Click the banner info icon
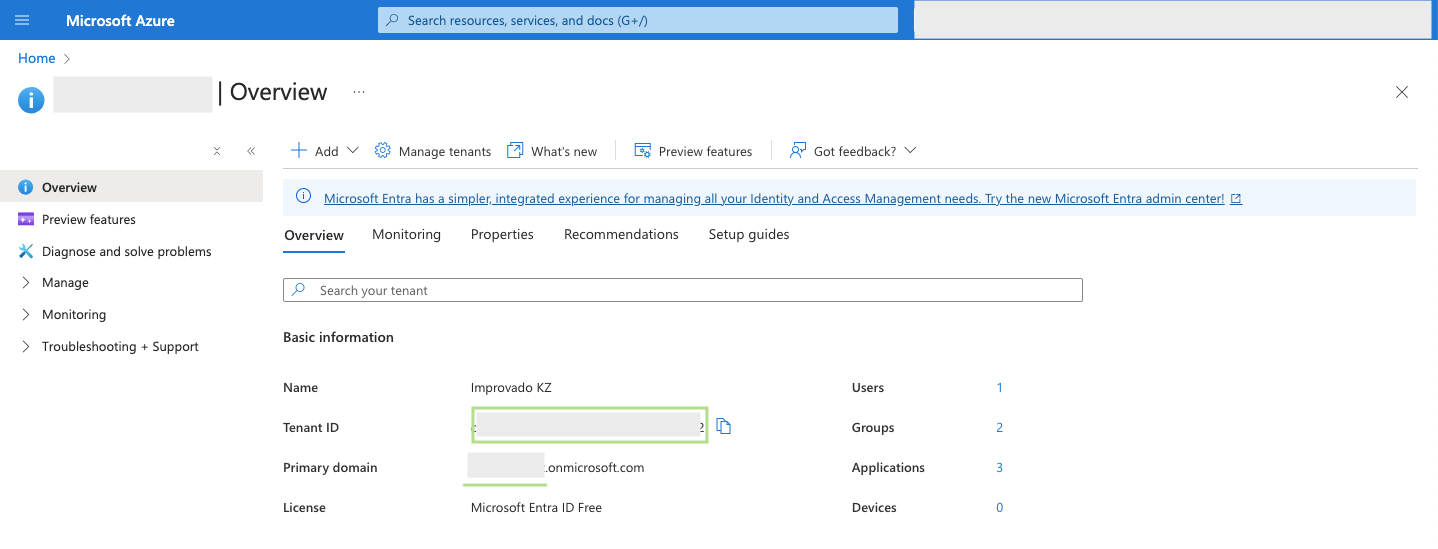This screenshot has height=549, width=1438. (304, 198)
